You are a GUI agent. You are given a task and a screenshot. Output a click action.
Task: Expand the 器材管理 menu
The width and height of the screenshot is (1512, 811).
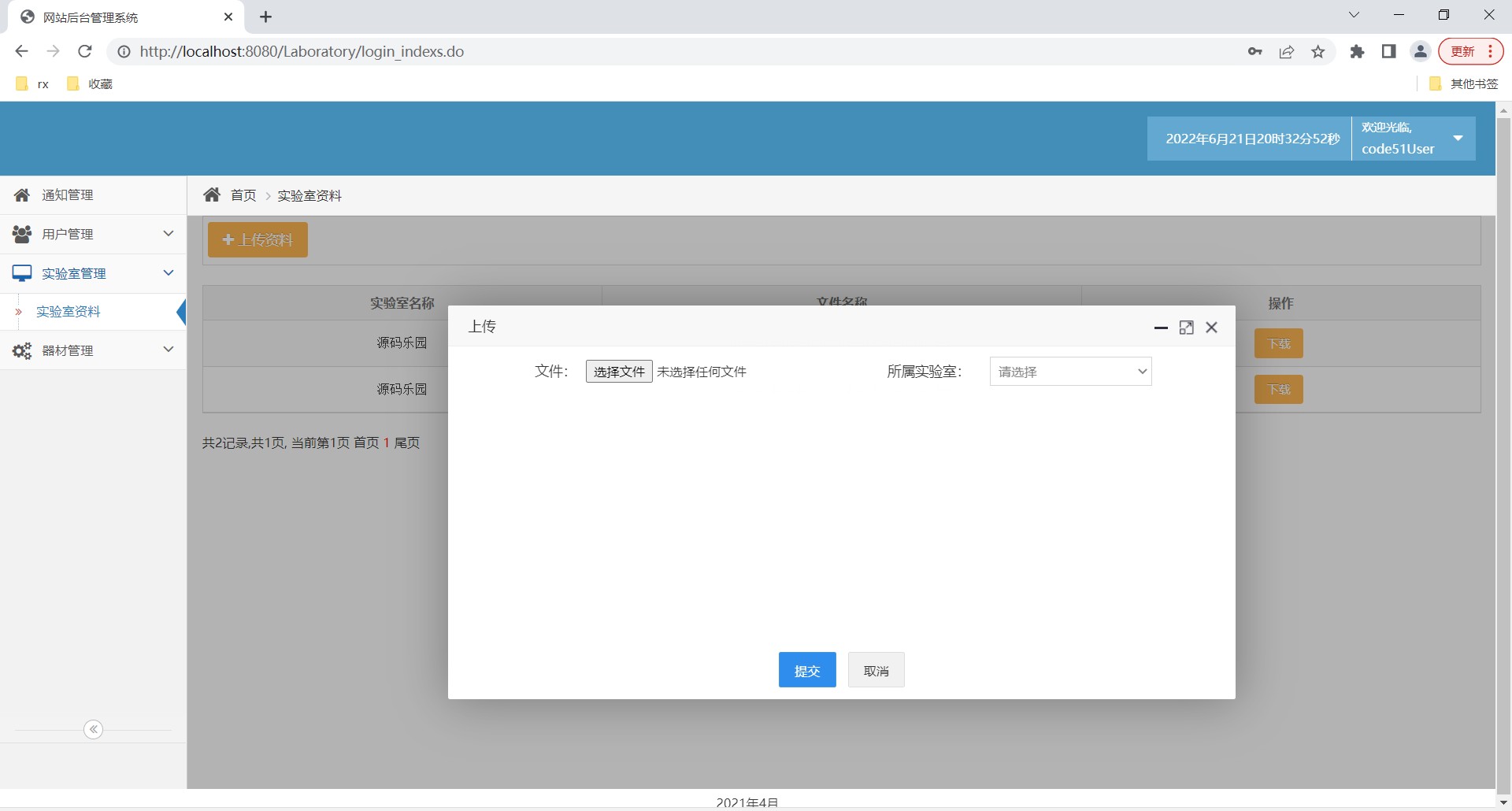93,350
